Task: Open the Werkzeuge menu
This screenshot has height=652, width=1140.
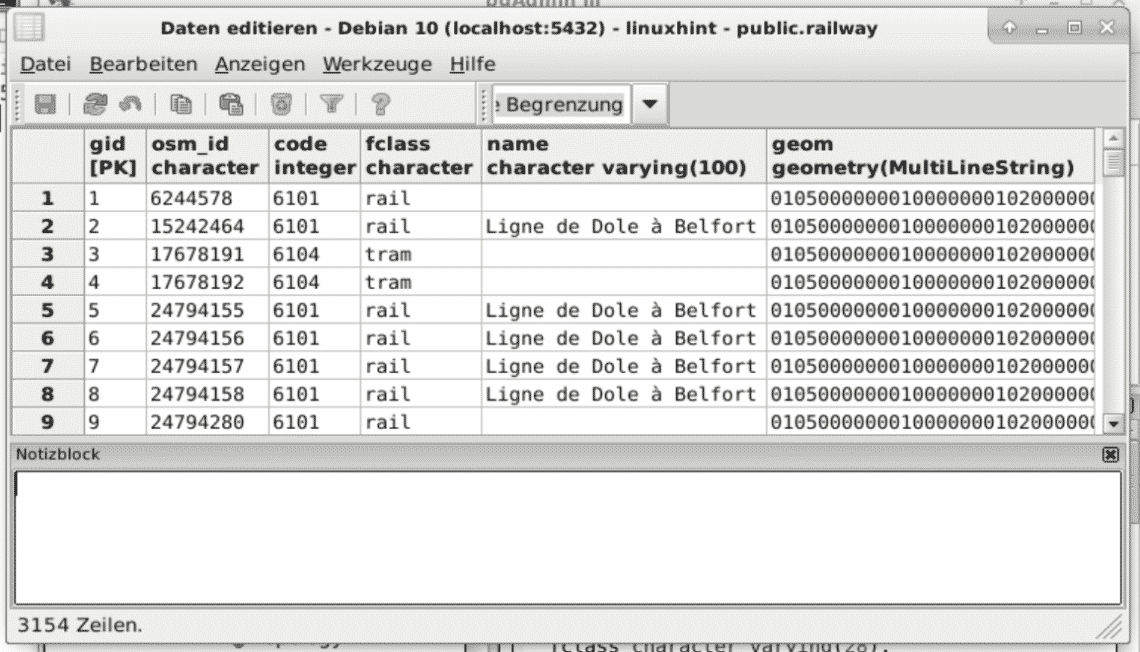Action: (x=377, y=64)
